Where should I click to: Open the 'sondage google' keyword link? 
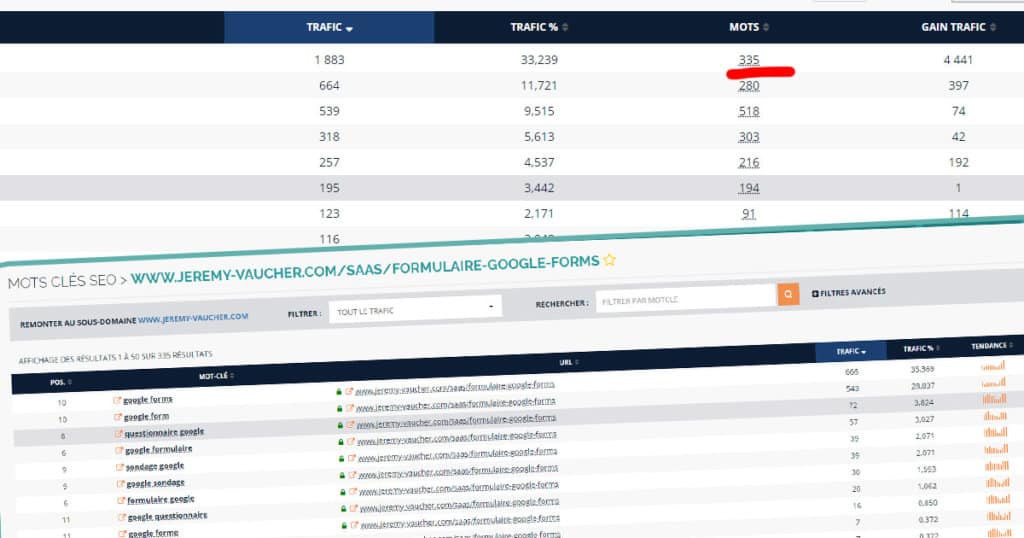tap(155, 466)
